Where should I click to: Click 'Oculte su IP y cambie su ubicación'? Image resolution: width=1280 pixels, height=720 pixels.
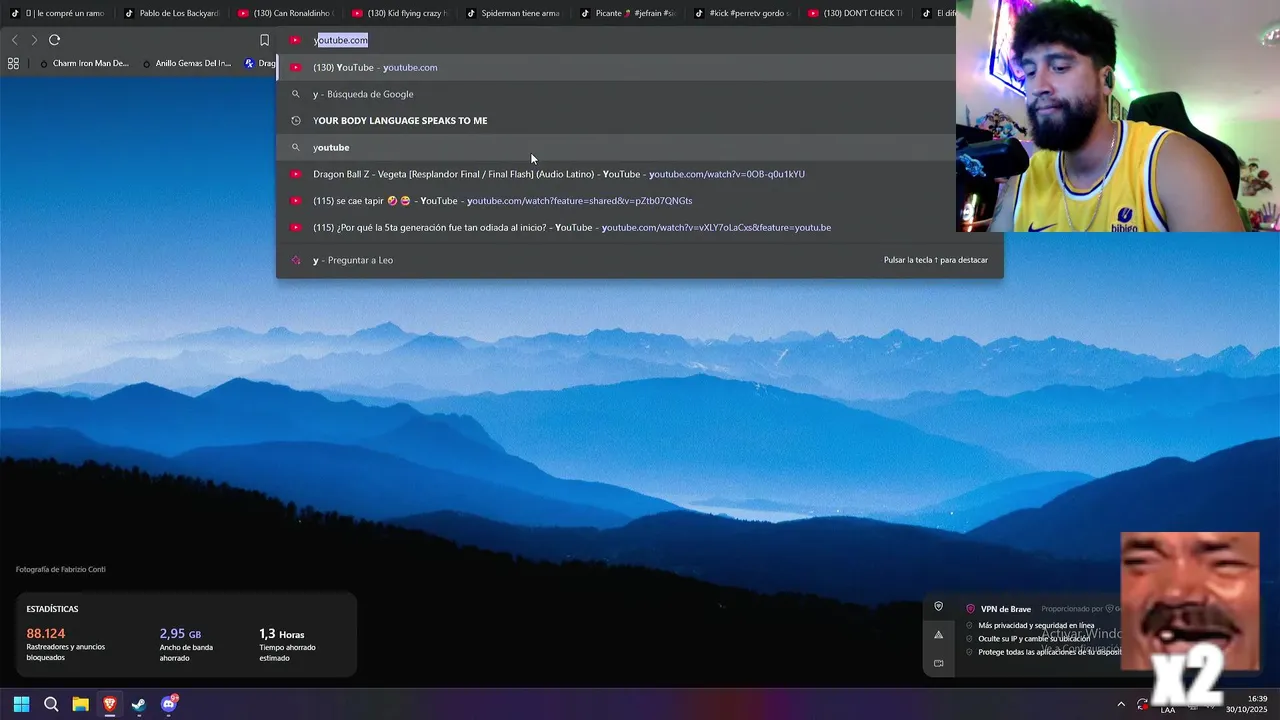1034,638
